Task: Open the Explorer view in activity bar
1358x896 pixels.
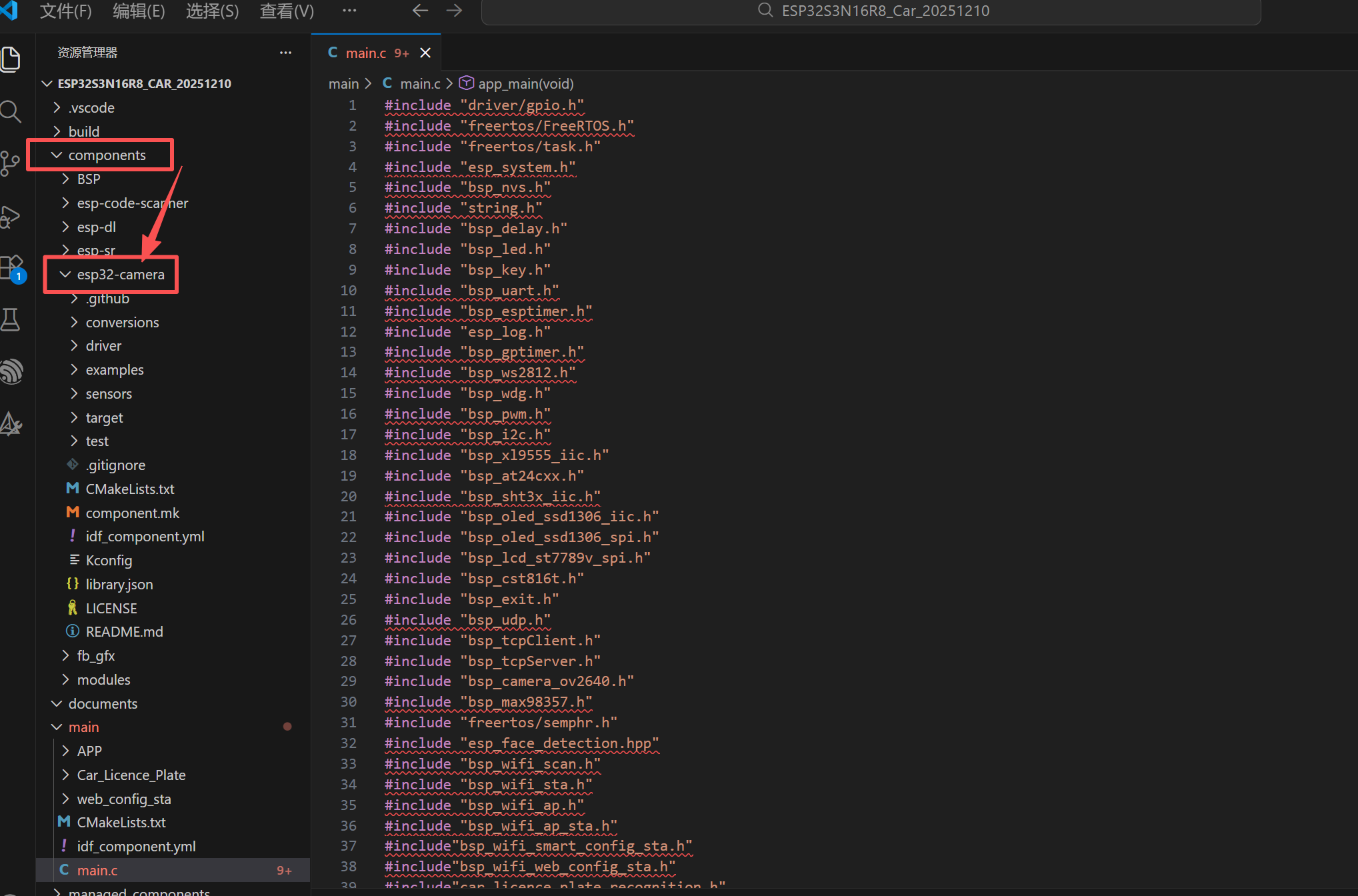Action: coord(11,59)
